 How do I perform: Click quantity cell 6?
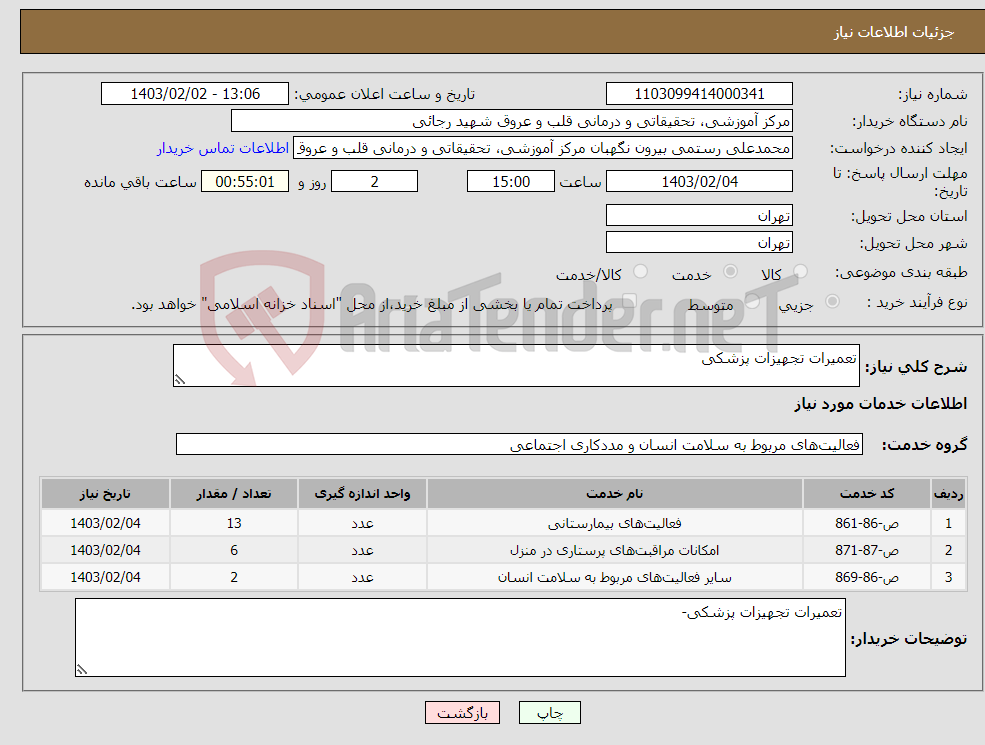(x=234, y=550)
